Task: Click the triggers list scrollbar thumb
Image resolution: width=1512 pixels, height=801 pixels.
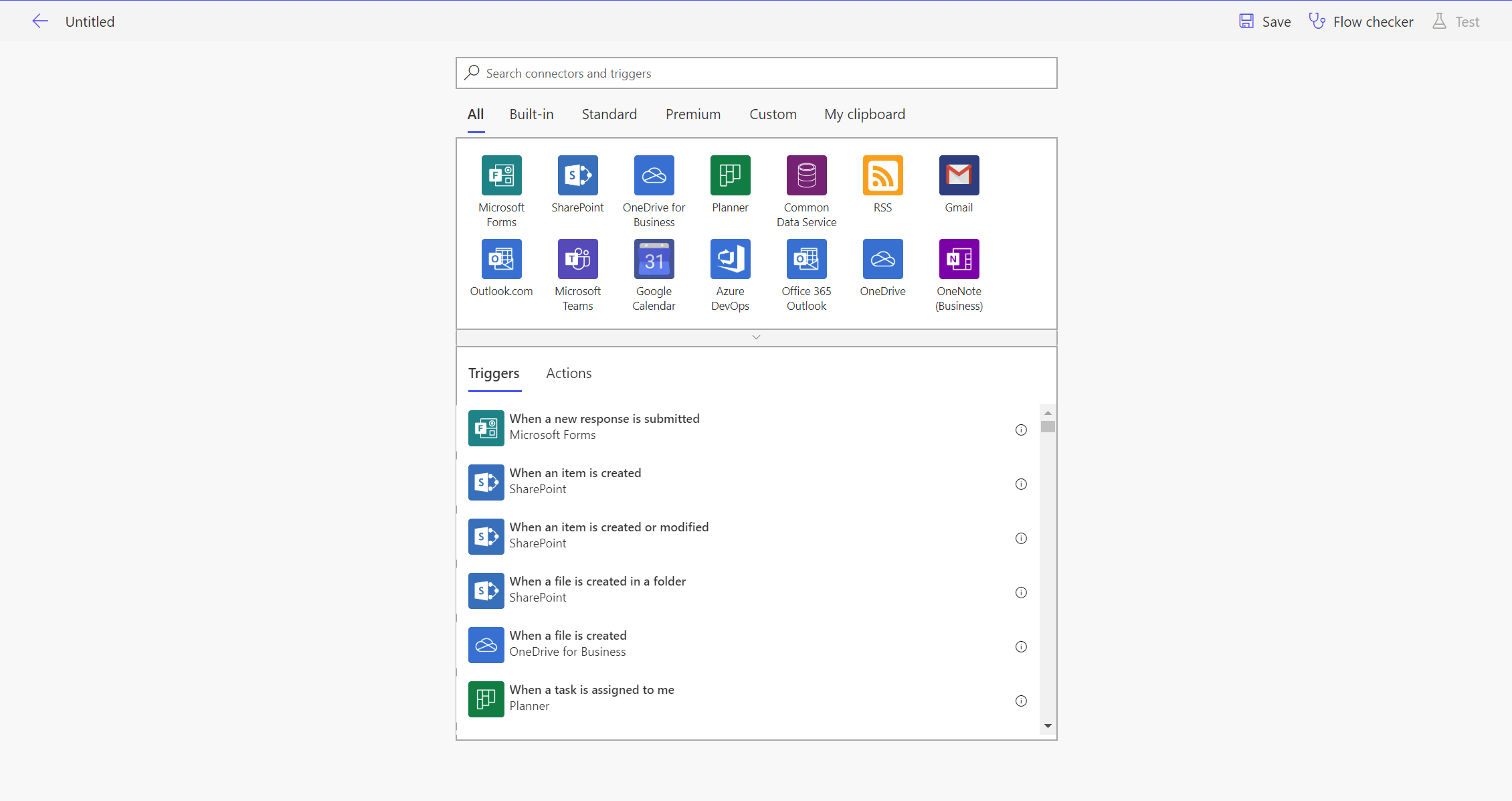Action: click(1048, 426)
